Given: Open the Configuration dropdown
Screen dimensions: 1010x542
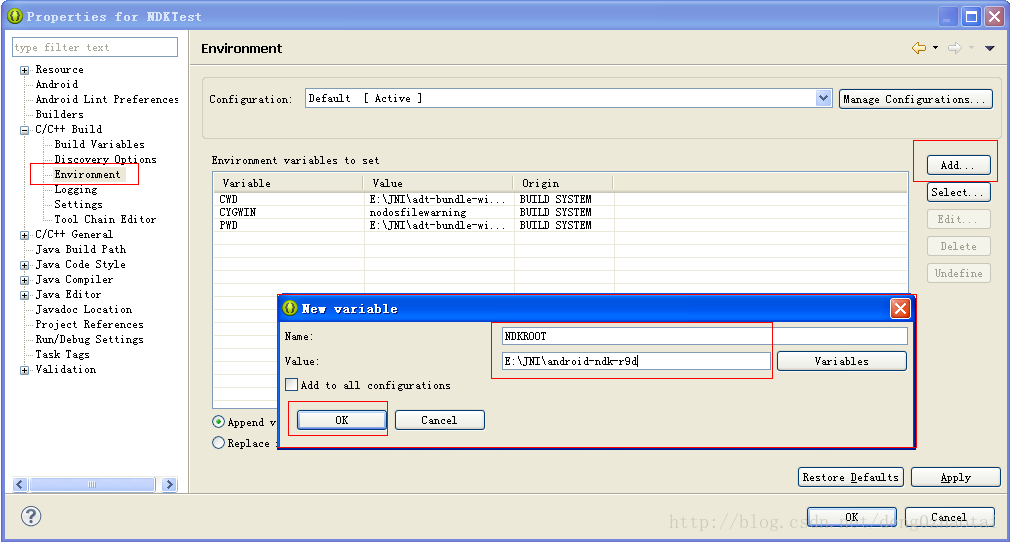Looking at the screenshot, I should point(823,98).
